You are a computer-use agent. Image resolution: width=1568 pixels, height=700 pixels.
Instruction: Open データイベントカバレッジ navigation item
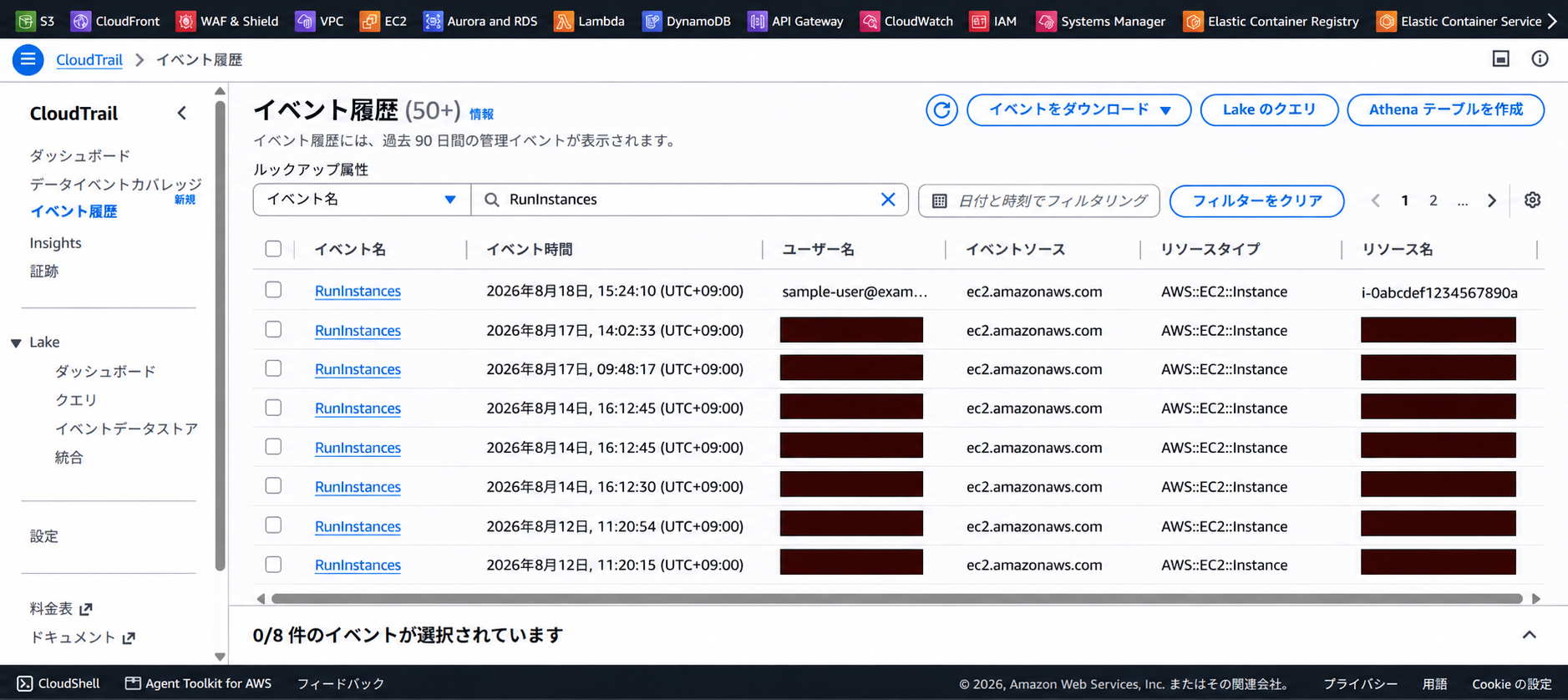116,184
